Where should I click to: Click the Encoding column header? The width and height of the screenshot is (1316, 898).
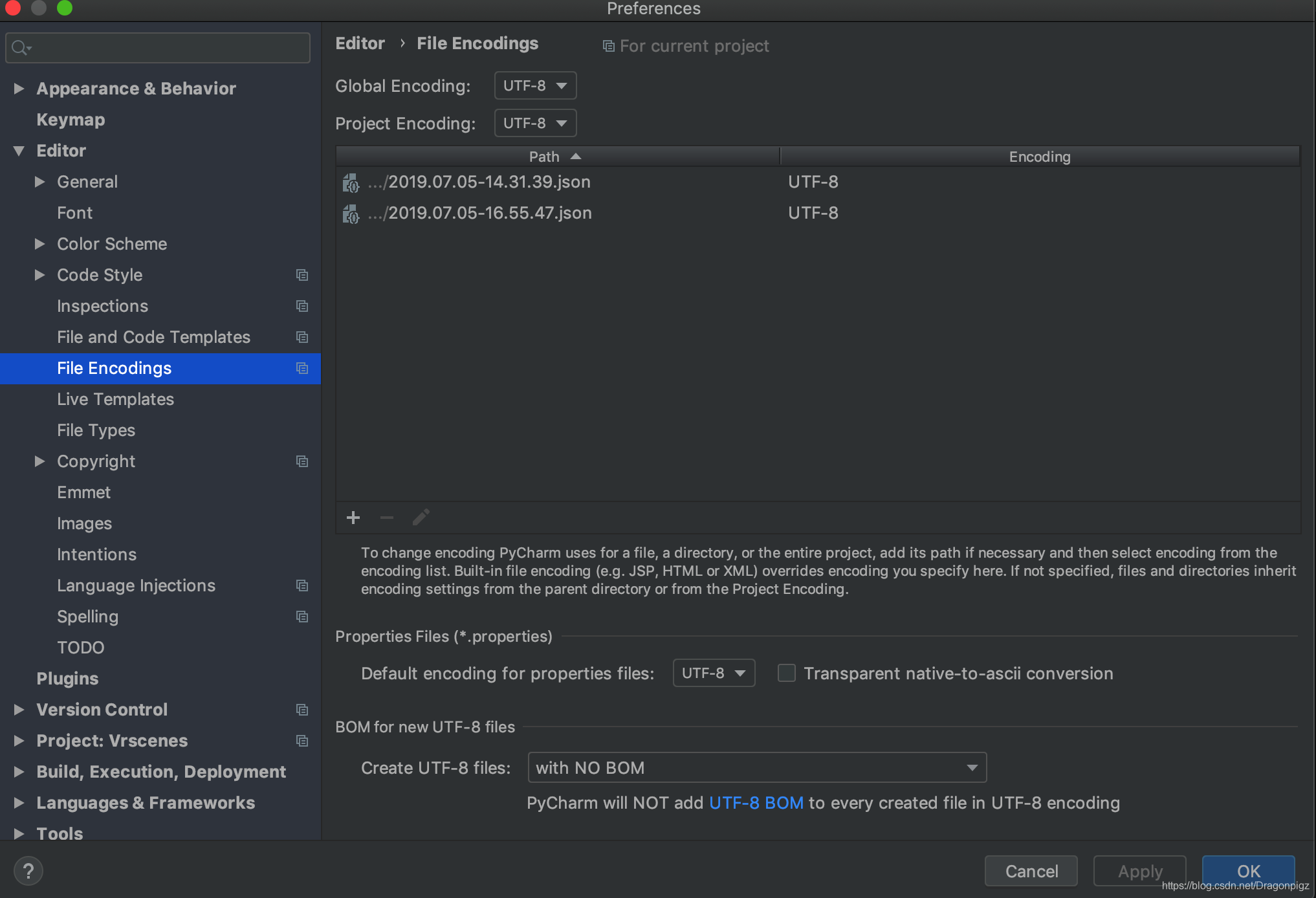[1040, 157]
